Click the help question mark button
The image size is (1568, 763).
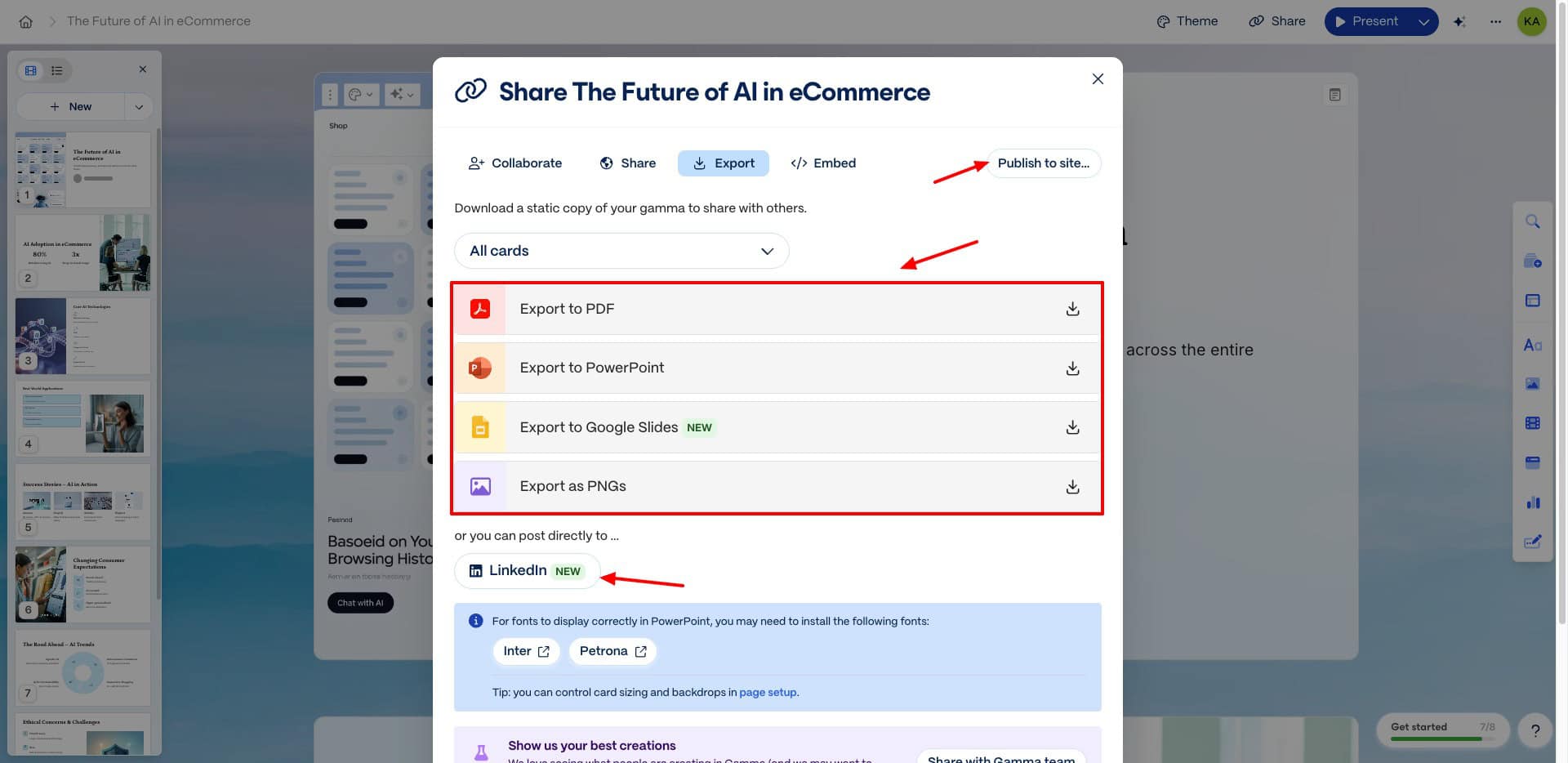[x=1535, y=730]
